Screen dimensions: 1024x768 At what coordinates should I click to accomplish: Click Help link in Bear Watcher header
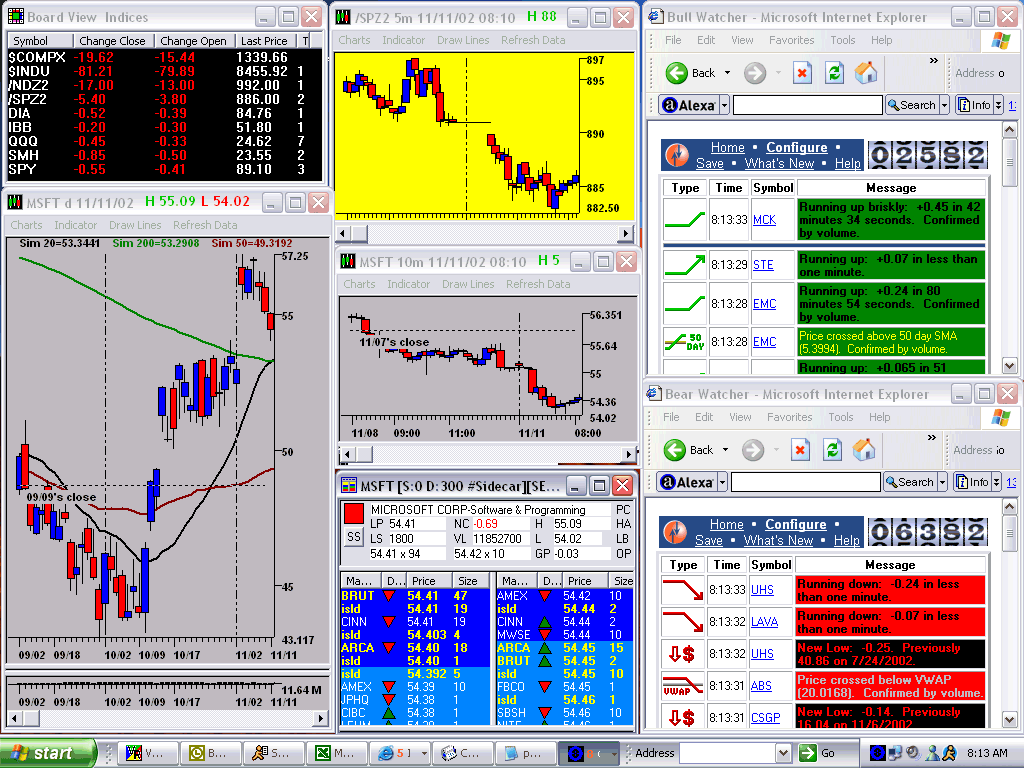coord(846,540)
